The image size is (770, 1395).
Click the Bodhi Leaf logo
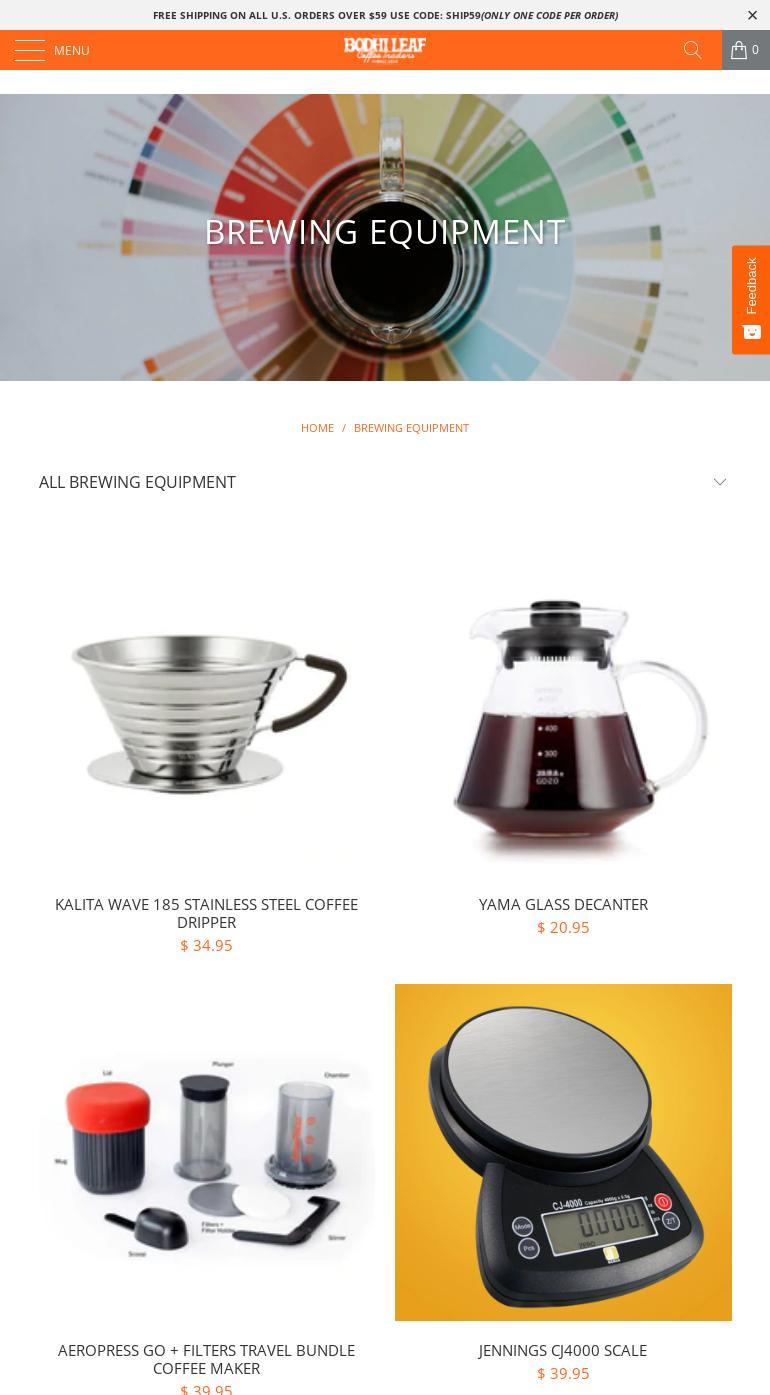click(385, 50)
